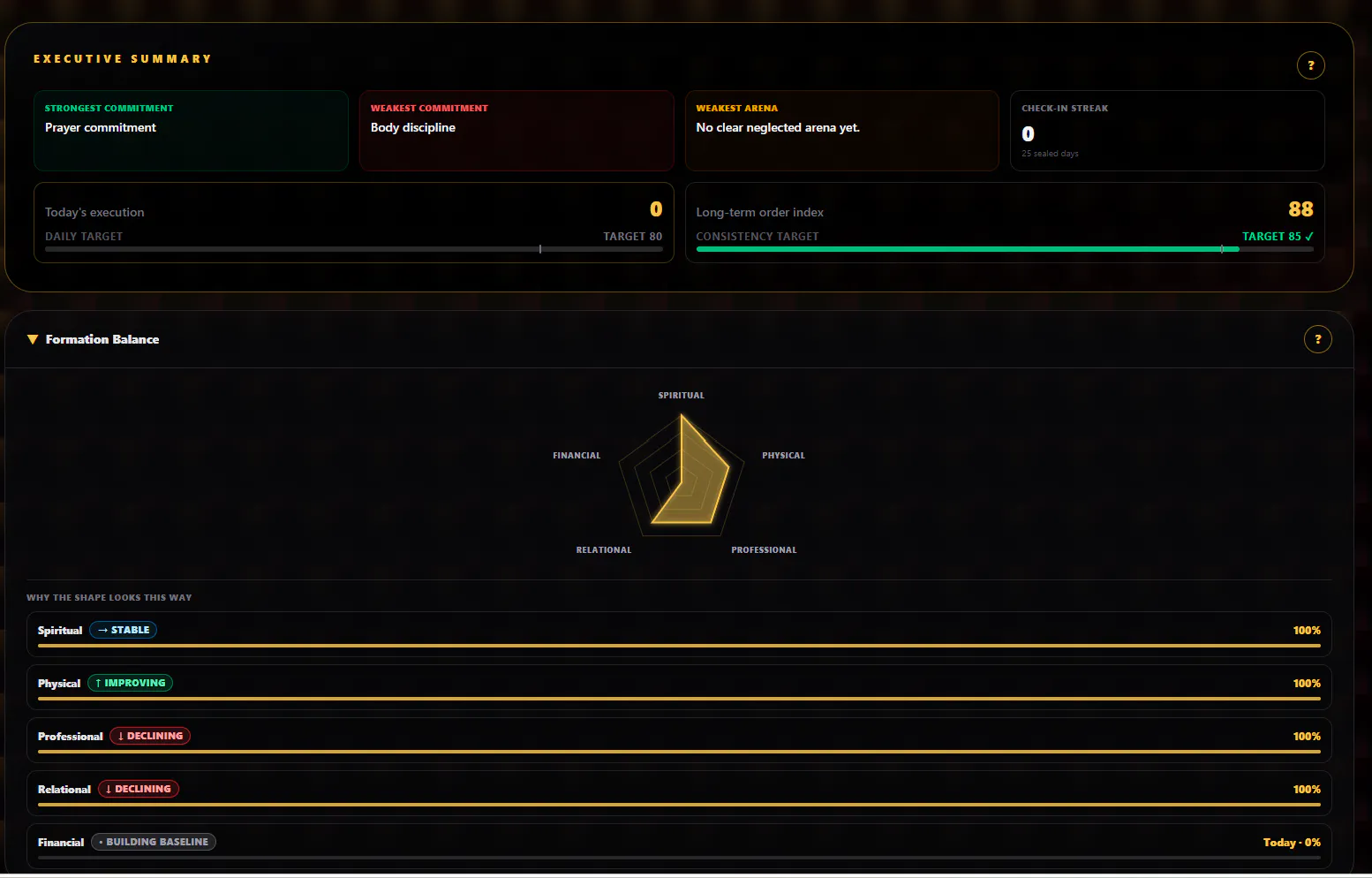
Task: Click the Spiritual 100% value
Action: pos(1307,631)
